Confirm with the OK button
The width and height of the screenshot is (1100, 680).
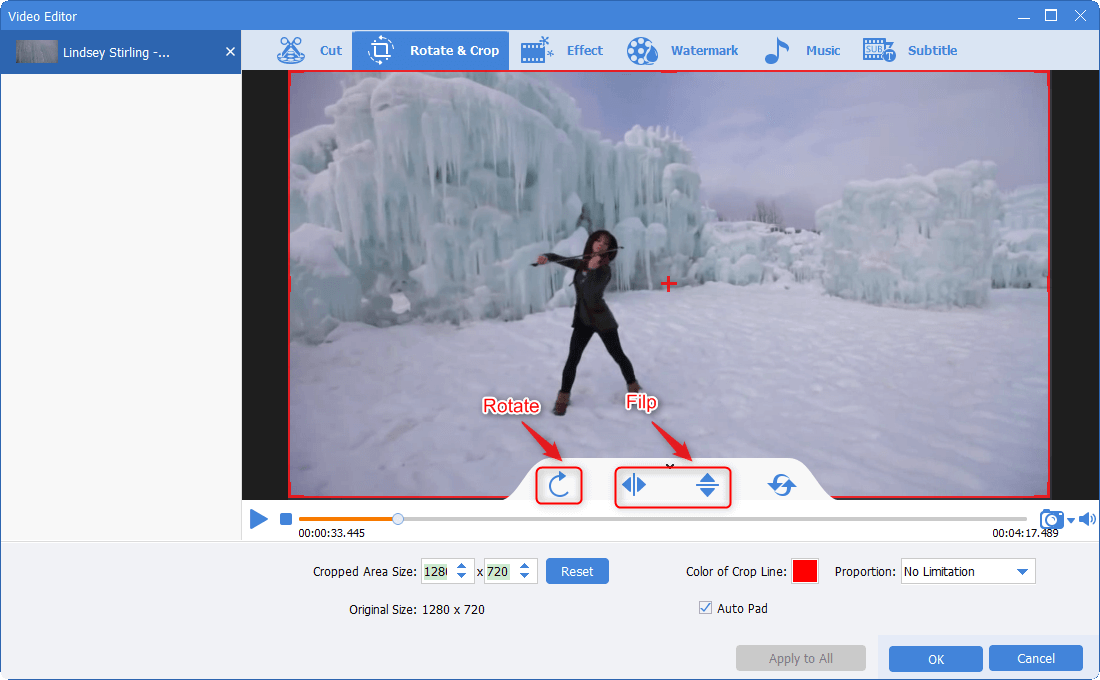(935, 659)
